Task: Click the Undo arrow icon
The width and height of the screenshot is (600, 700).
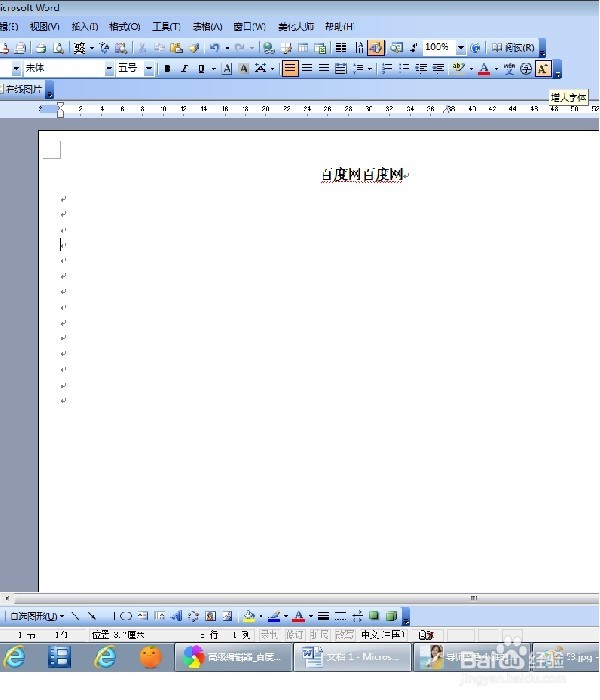Action: (x=214, y=47)
